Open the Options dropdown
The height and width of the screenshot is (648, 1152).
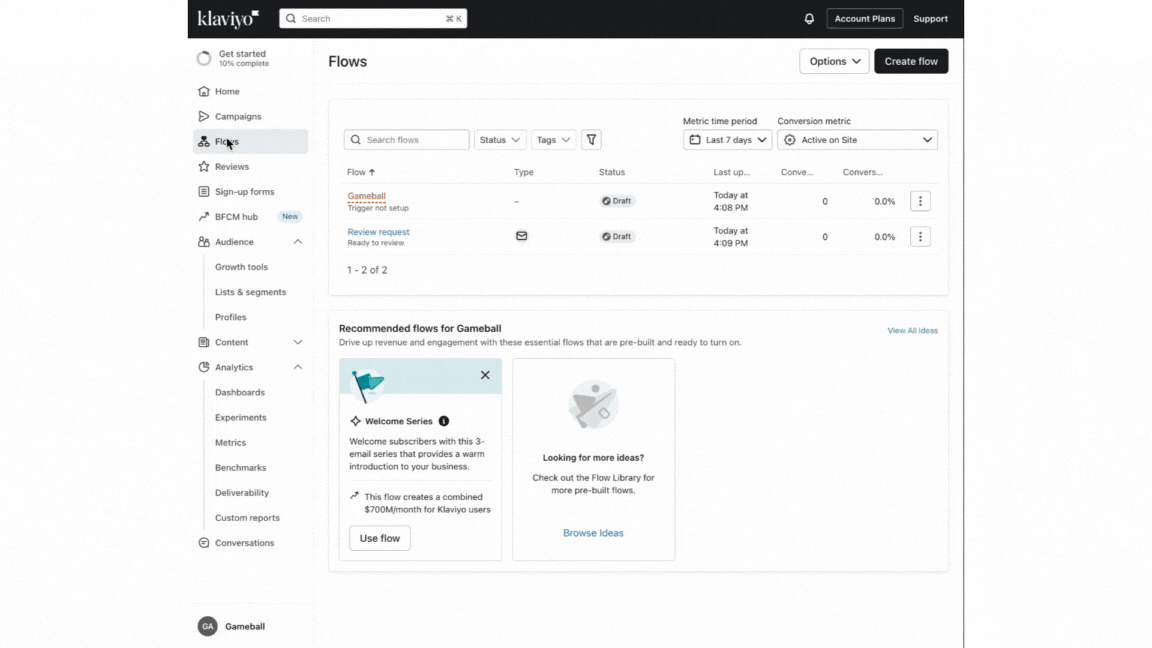click(x=834, y=61)
